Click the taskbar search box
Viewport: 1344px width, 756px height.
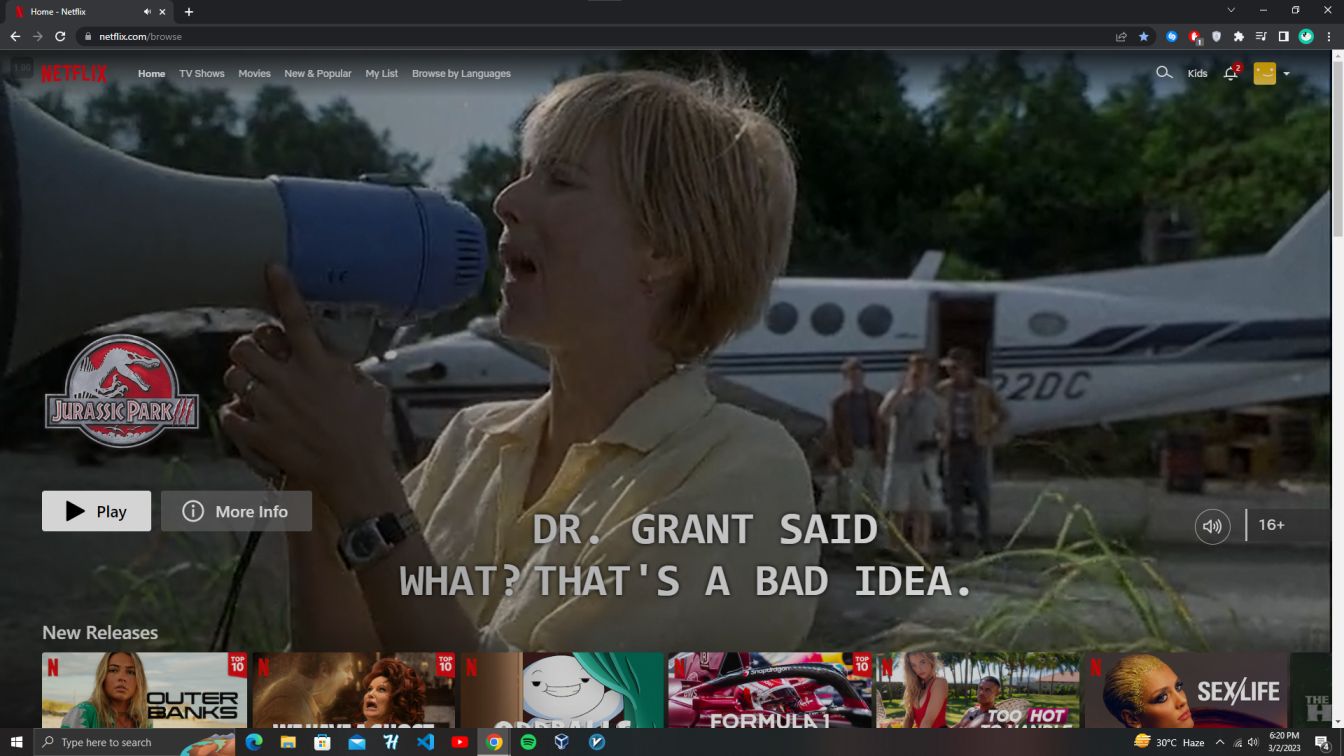pos(135,742)
